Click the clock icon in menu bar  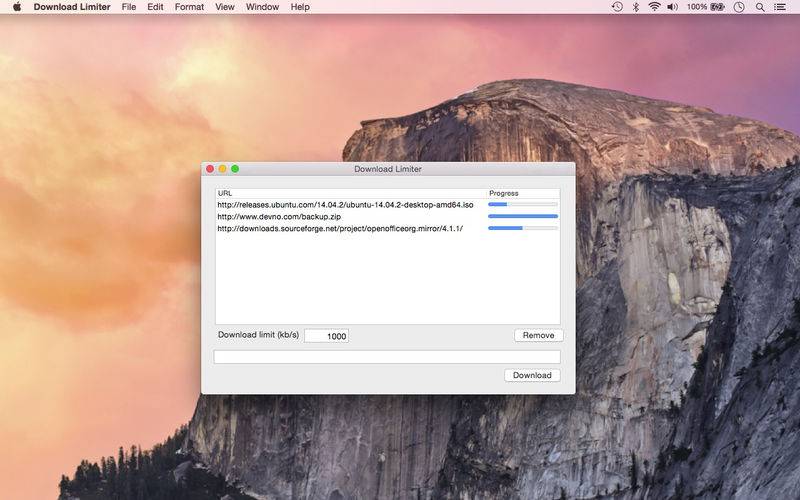click(x=739, y=7)
